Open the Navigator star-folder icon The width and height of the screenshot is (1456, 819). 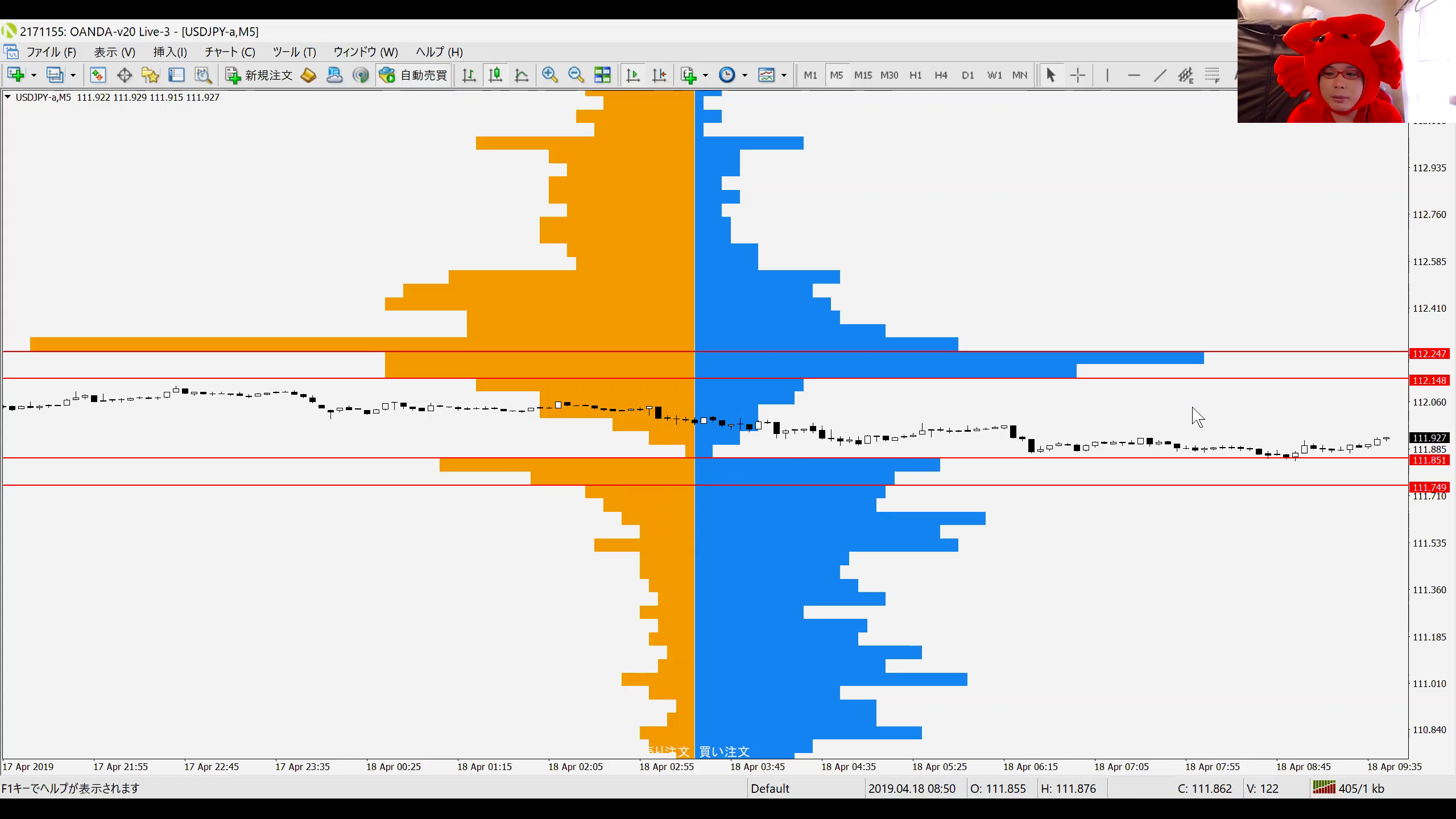pyautogui.click(x=150, y=75)
